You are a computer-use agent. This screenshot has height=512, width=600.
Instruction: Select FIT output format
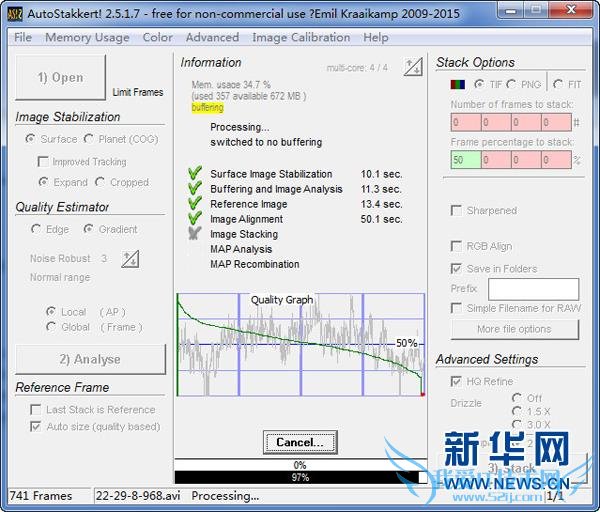(x=567, y=84)
